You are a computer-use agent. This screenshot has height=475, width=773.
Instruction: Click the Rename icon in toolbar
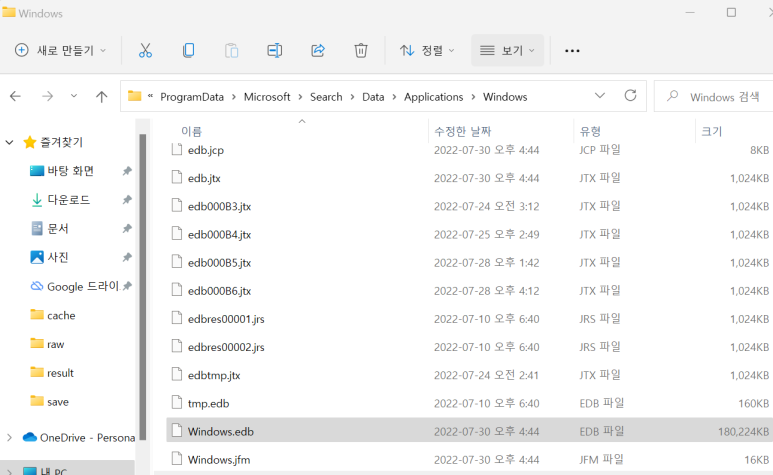coord(275,50)
